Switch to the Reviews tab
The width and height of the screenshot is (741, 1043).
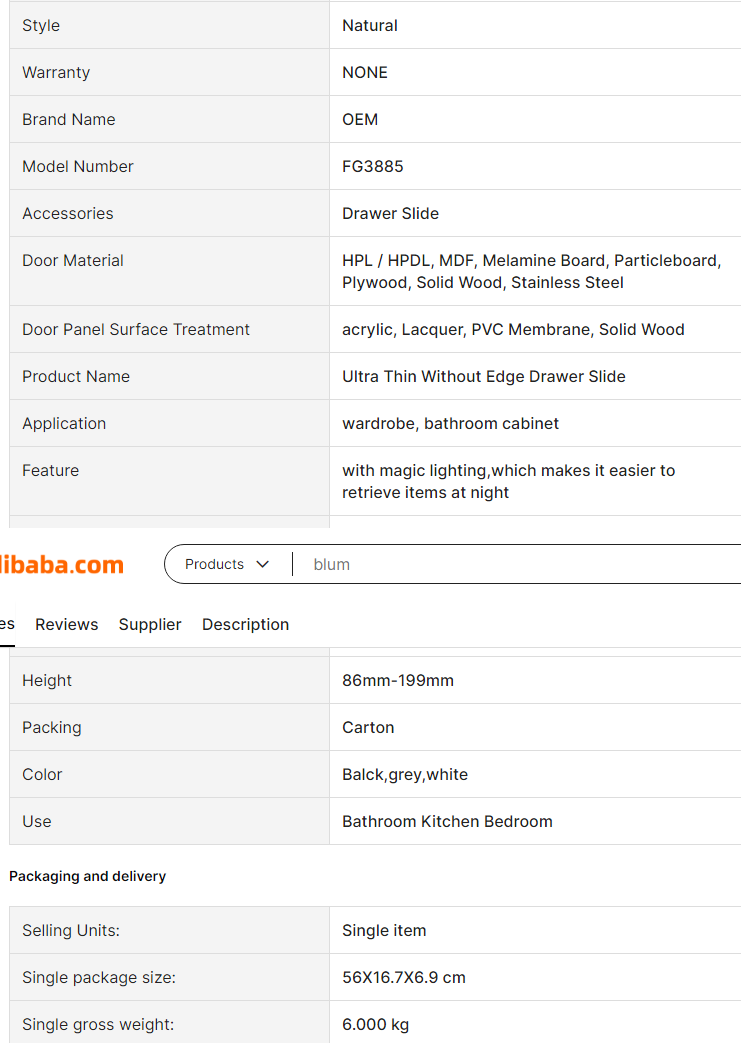point(67,625)
